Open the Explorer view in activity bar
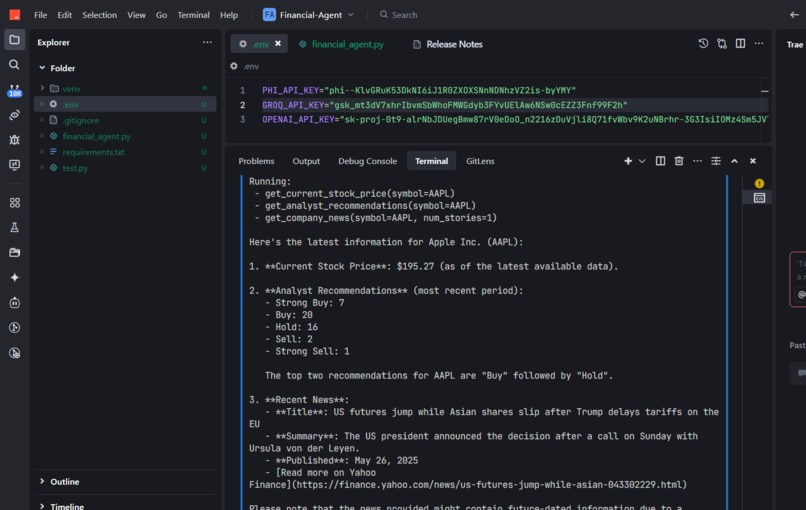This screenshot has width=806, height=510. 14,40
